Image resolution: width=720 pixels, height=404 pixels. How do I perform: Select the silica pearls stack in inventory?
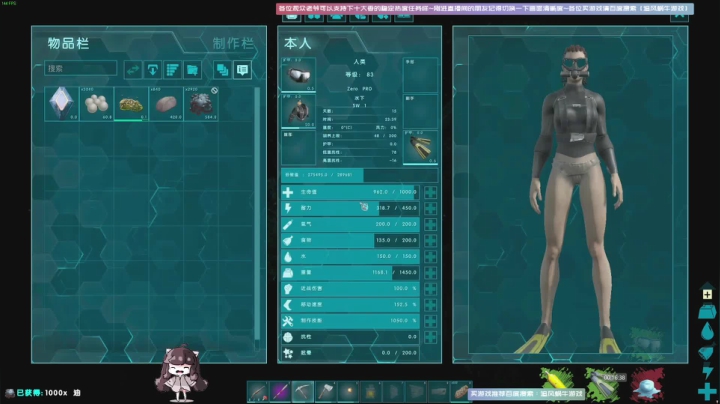point(96,104)
